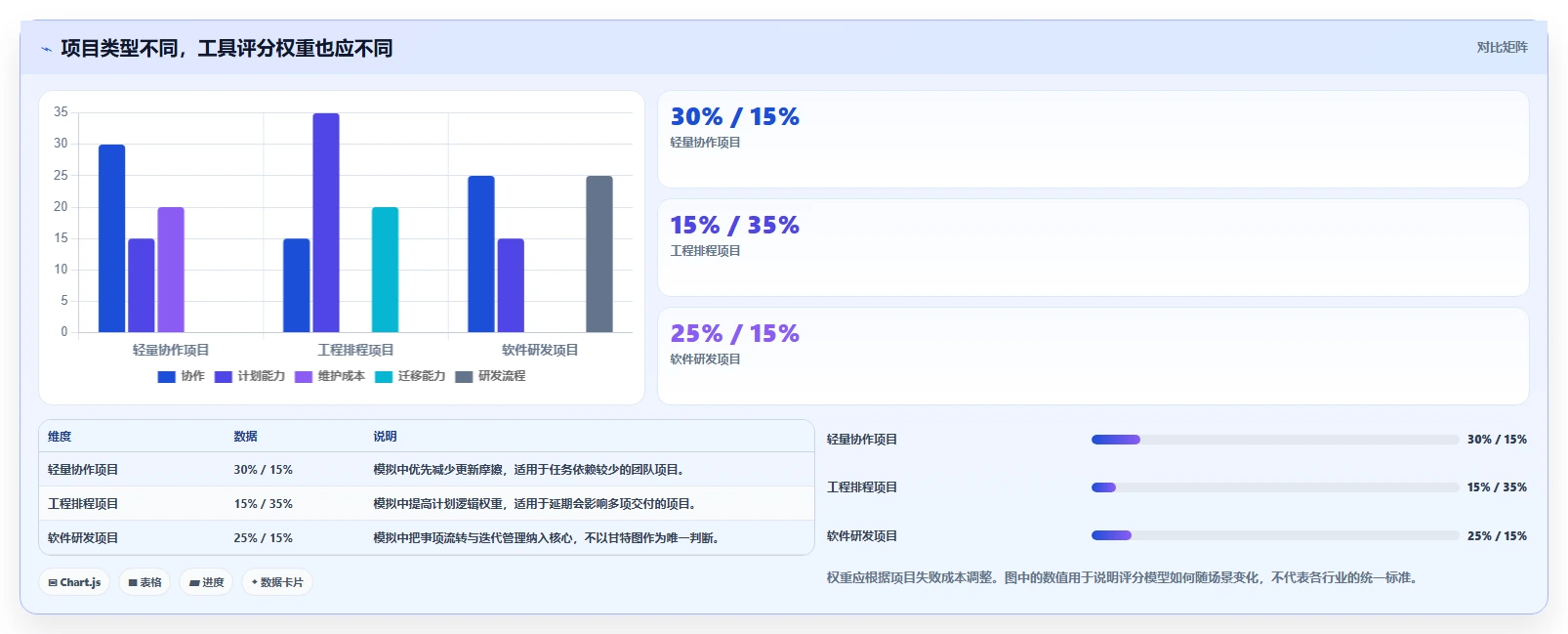Toggle the 维护成本 legend item

click(330, 376)
